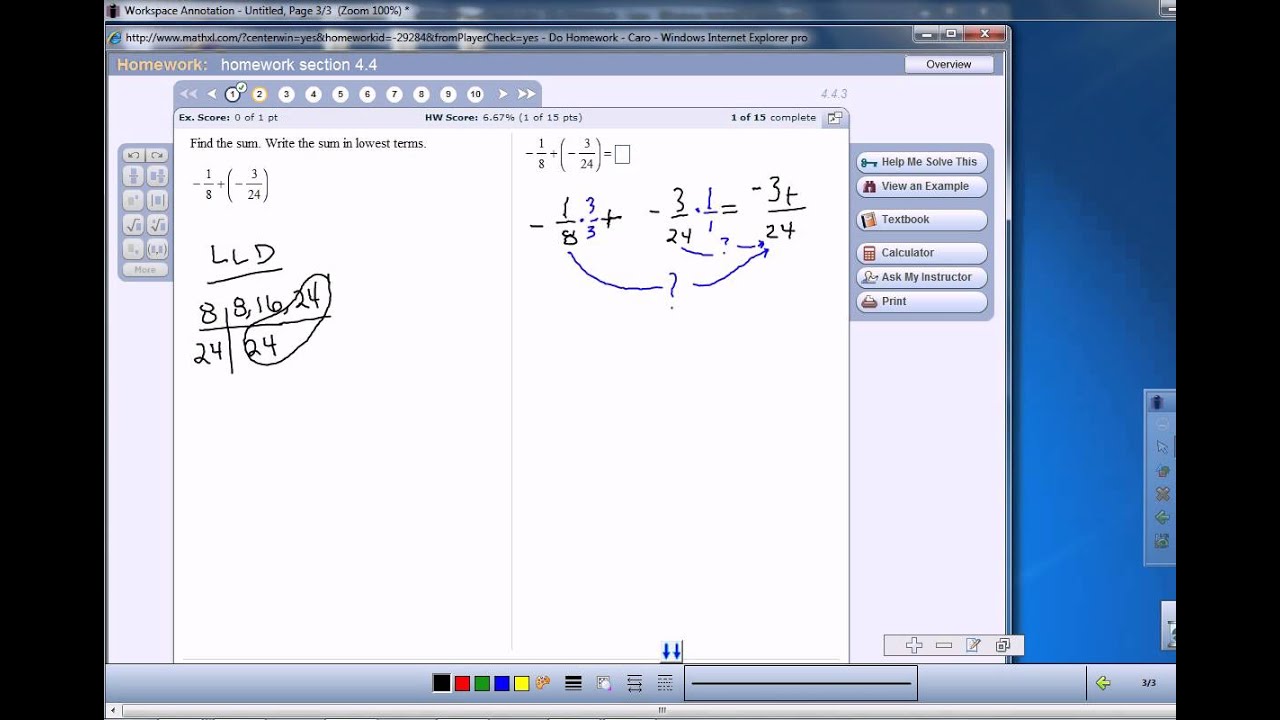
Task: Go to the next question arrow
Action: 503,94
